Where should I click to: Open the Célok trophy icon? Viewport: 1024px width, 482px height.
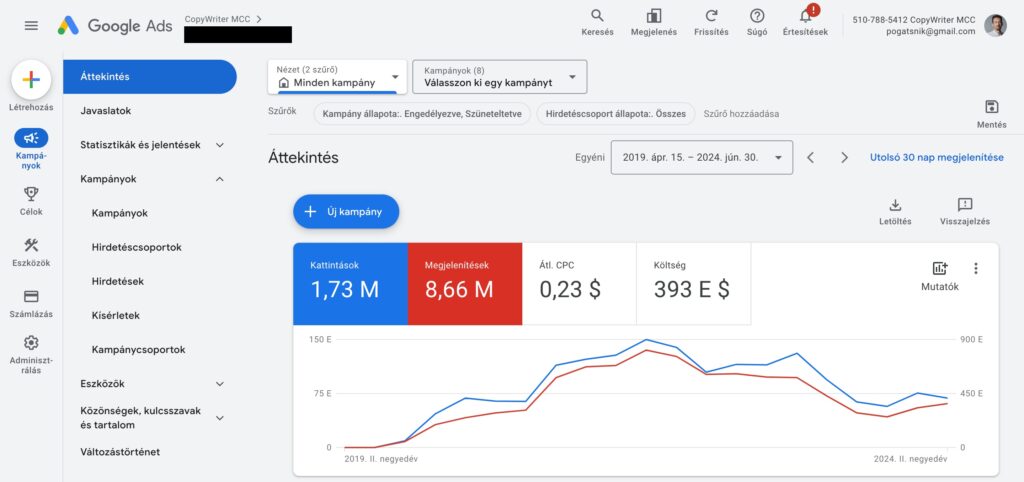(x=31, y=193)
